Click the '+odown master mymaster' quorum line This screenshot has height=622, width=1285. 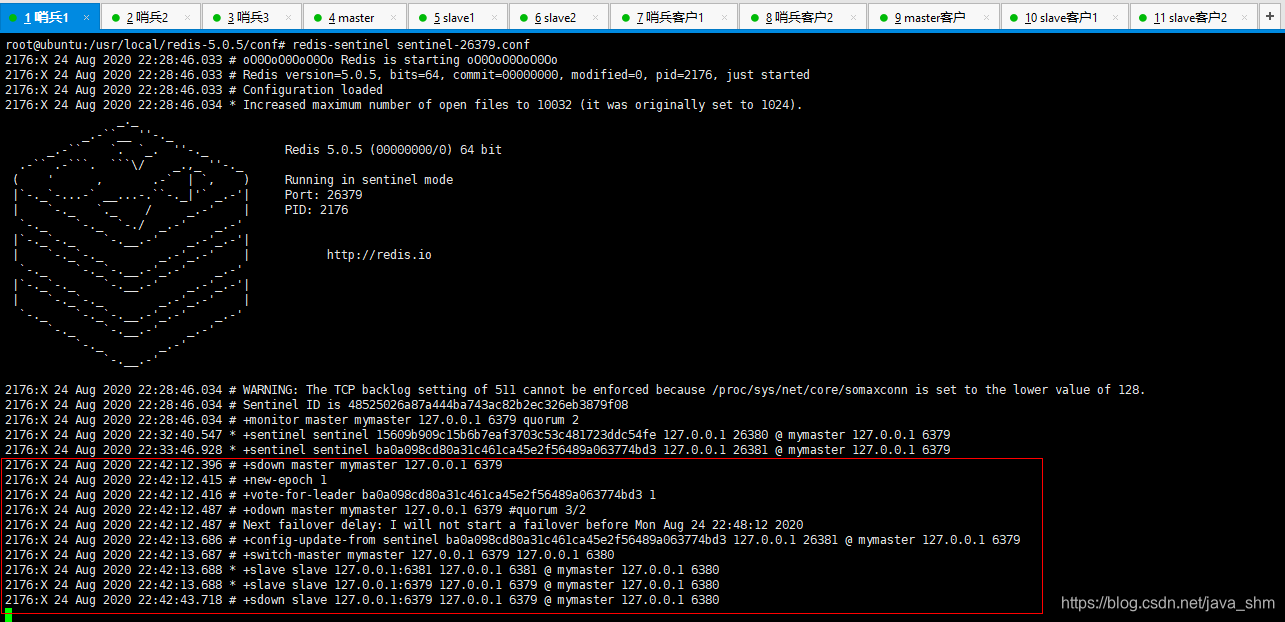295,510
